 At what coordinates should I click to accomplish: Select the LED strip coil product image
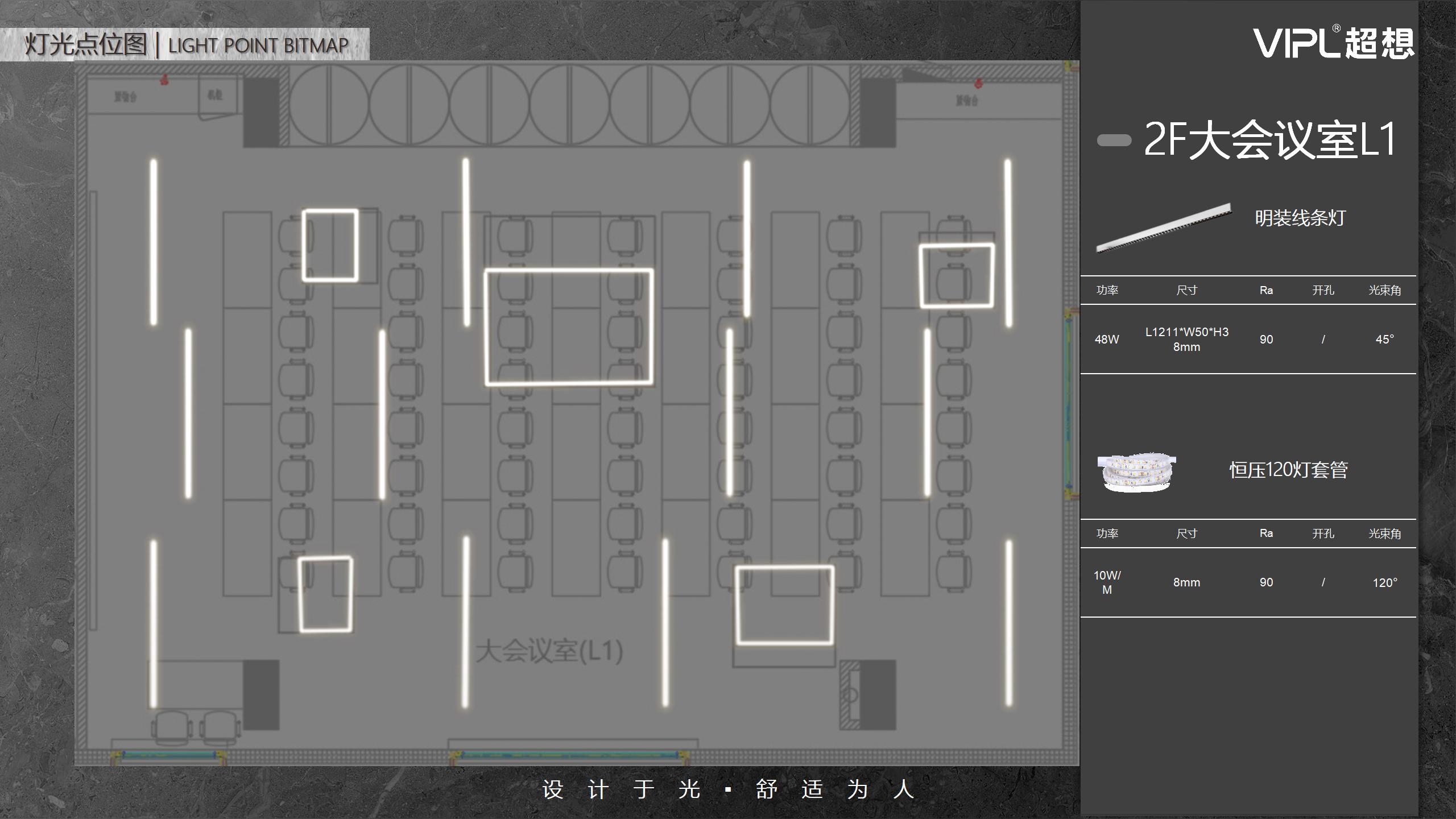[x=1136, y=471]
